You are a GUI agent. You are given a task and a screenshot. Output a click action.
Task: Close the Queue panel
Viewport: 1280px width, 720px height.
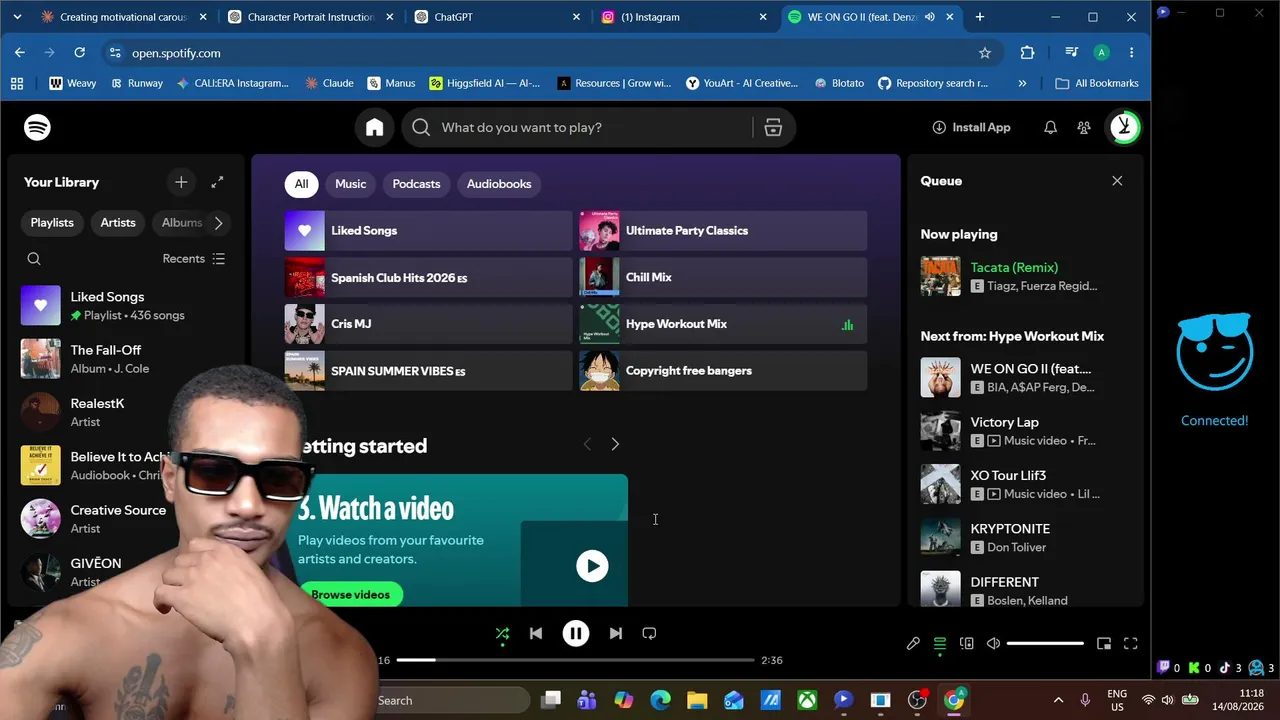pyautogui.click(x=1117, y=181)
